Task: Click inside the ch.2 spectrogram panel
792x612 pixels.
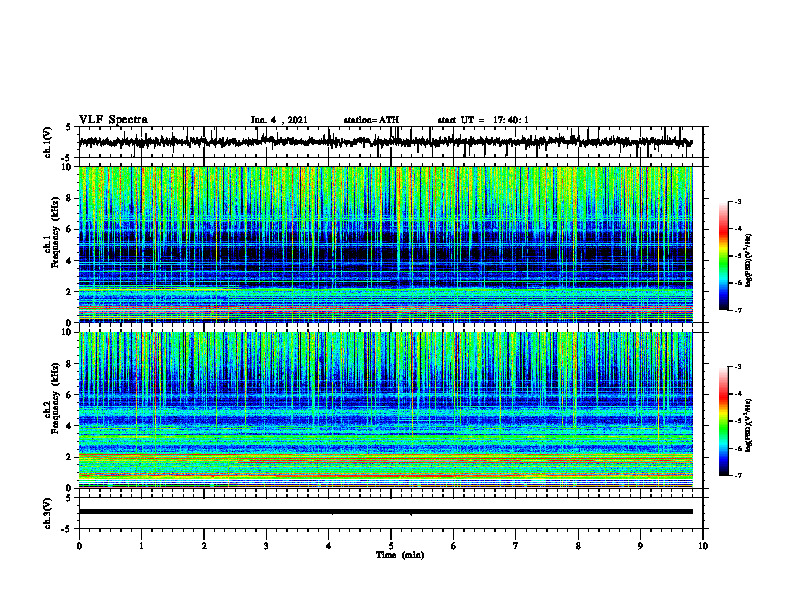Action: coord(385,410)
